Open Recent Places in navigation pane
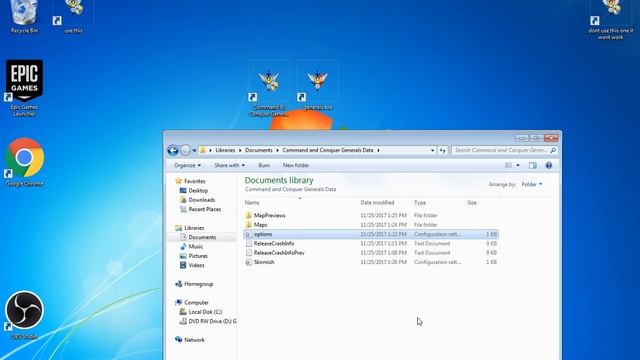 [x=200, y=209]
